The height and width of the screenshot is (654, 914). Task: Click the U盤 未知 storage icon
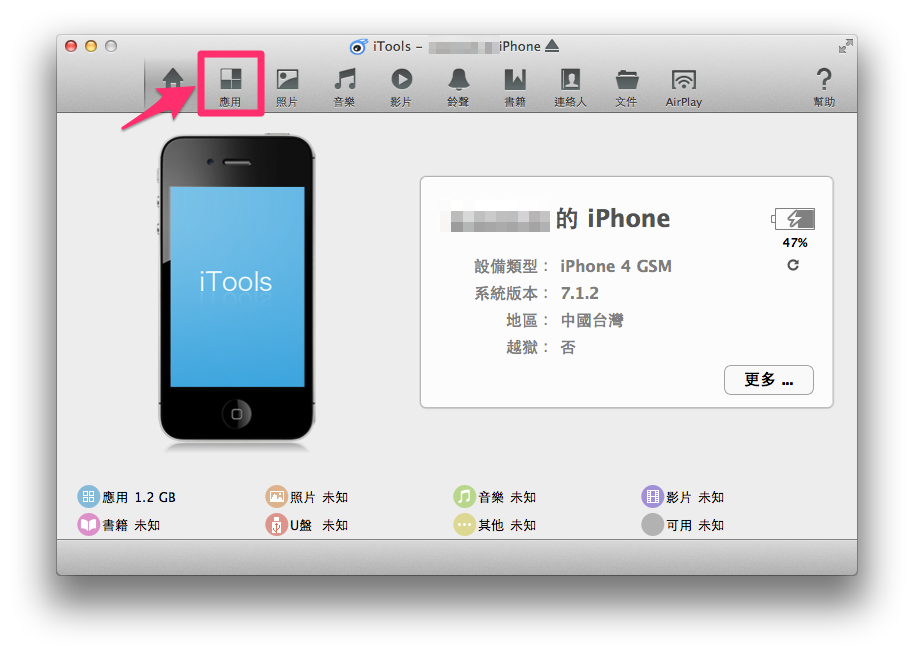[x=276, y=525]
